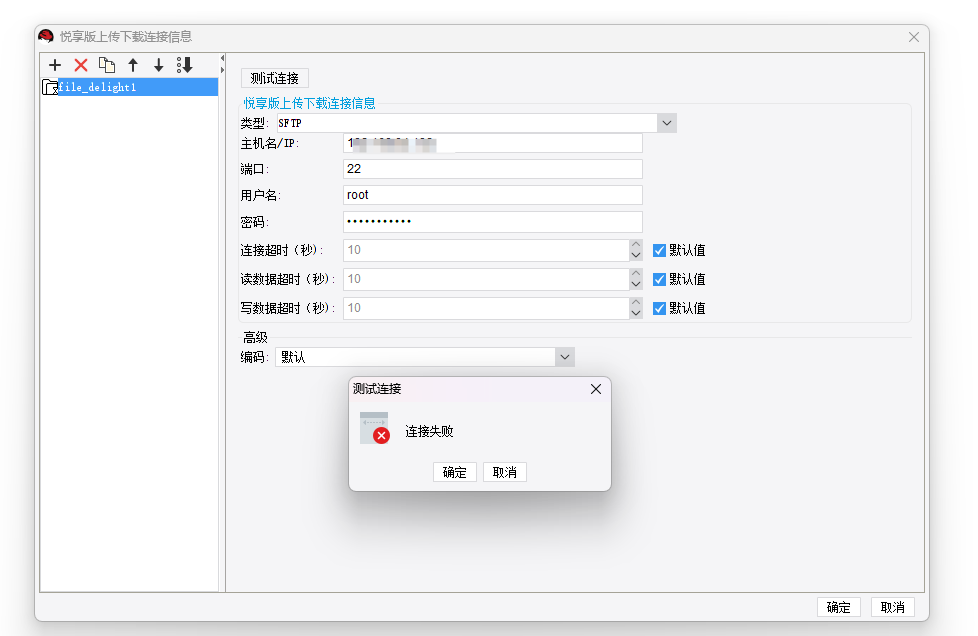Click the 高级 section label
Image resolution: width=978 pixels, height=636 pixels.
click(x=255, y=338)
